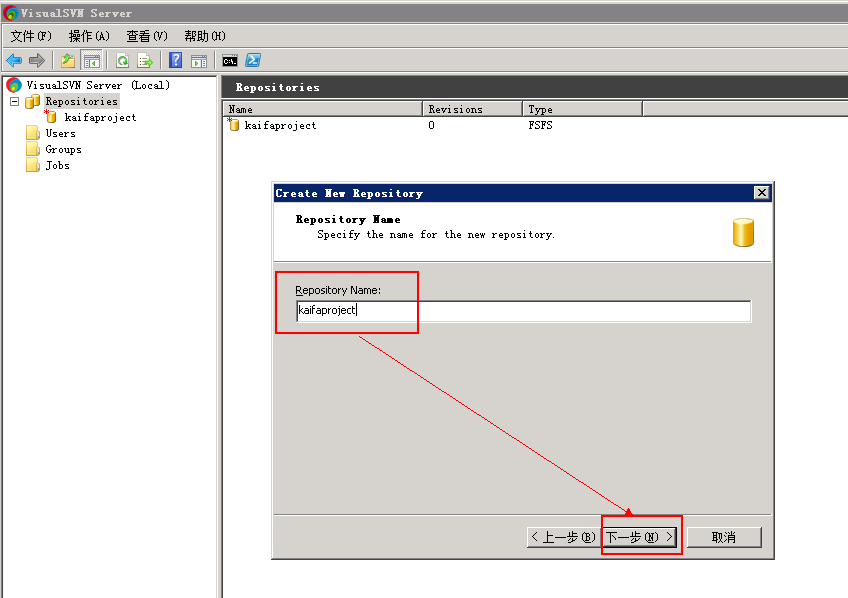The width and height of the screenshot is (848, 598).
Task: Select kaifaproject in the left tree
Action: coord(101,117)
